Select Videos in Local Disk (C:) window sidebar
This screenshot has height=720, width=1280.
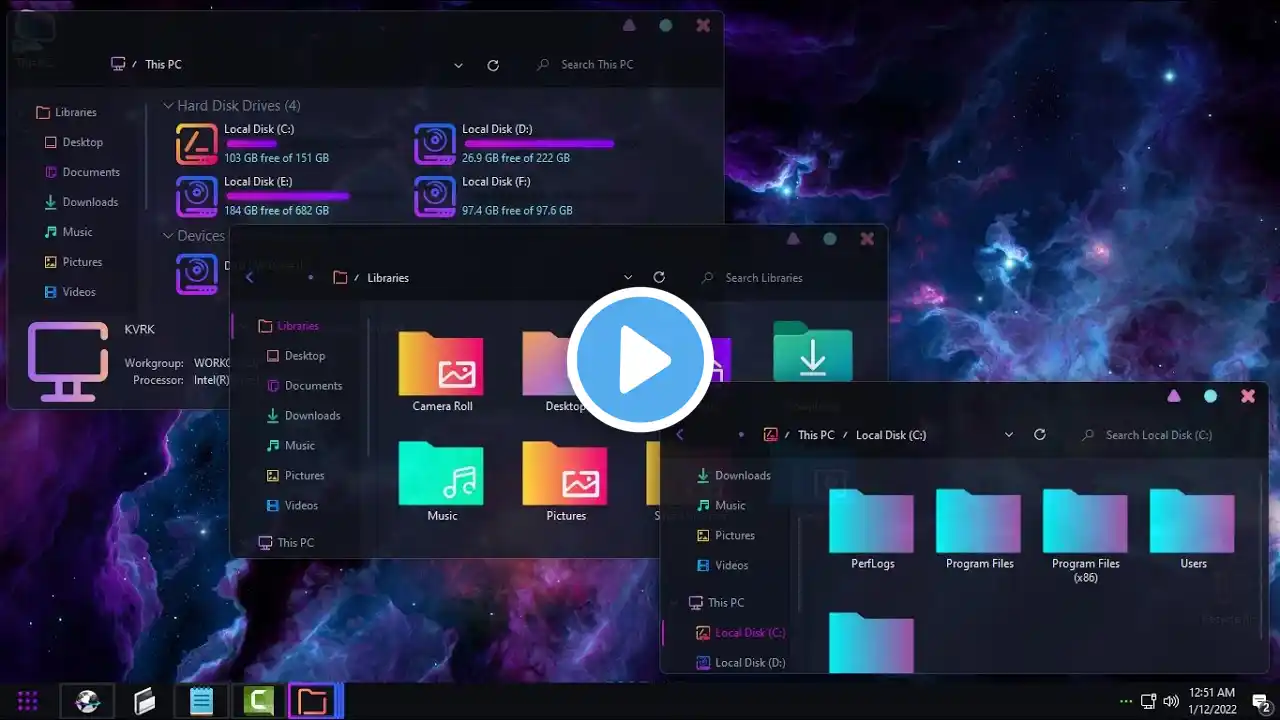[722, 566]
